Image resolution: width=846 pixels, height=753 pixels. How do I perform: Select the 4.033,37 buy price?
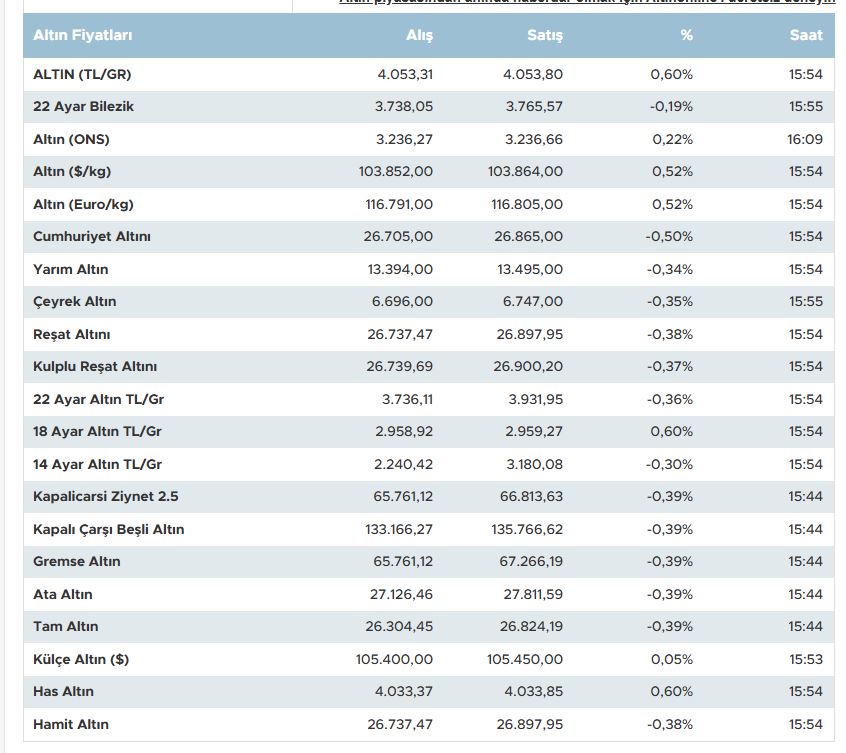404,692
